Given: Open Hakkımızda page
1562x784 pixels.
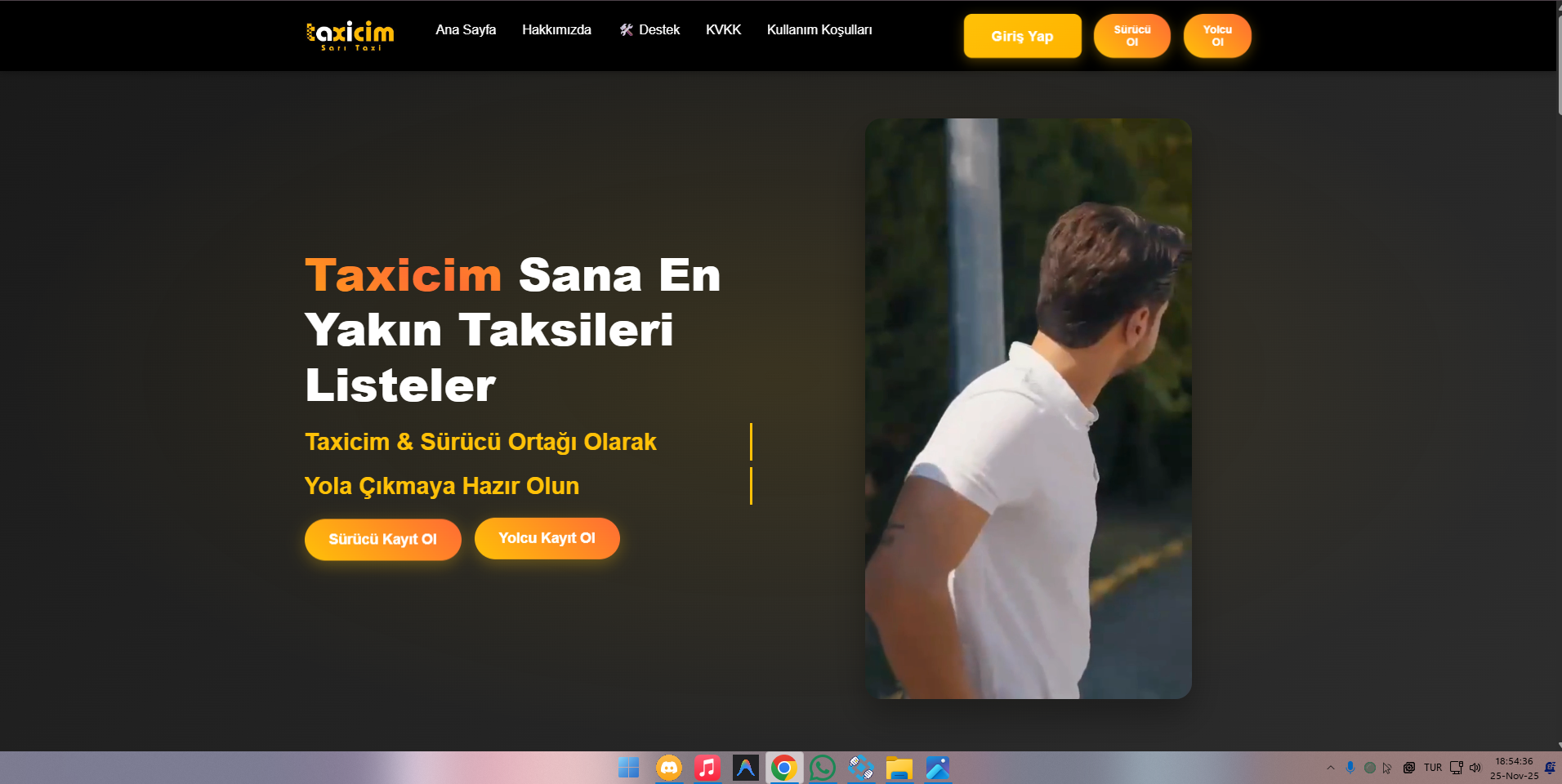Looking at the screenshot, I should (x=556, y=30).
